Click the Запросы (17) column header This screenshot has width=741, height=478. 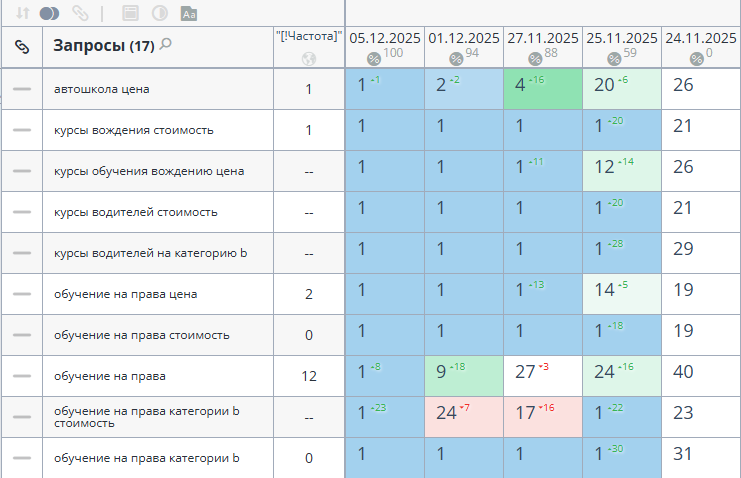102,46
